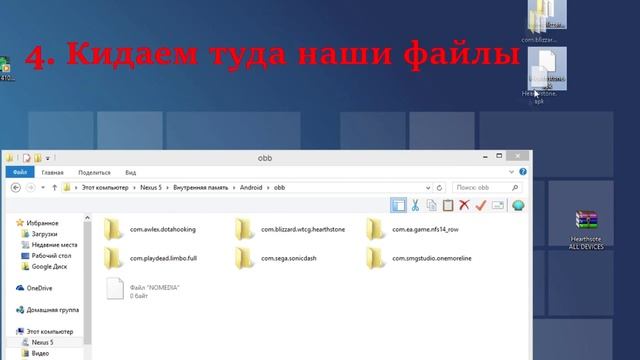
Task: Click the quick access New Folder icon
Action: 38,158
